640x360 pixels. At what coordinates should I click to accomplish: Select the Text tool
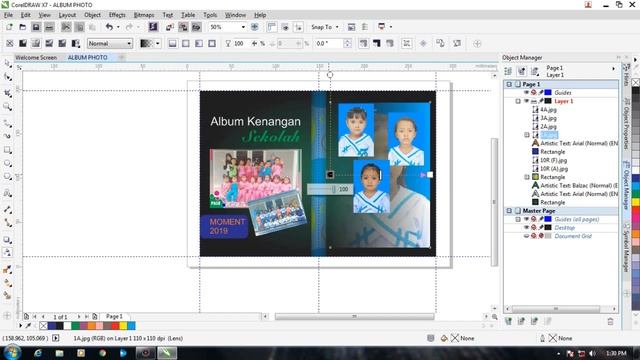(7, 193)
